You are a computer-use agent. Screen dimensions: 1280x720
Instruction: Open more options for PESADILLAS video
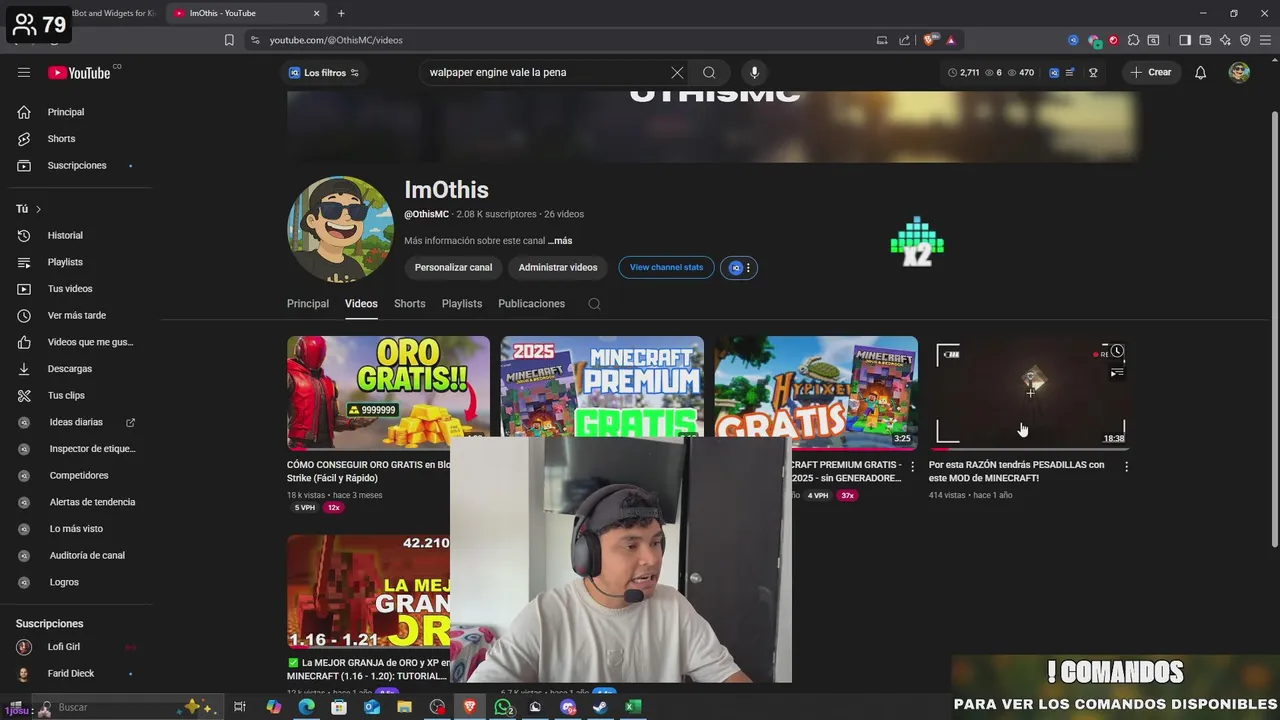[1126, 467]
